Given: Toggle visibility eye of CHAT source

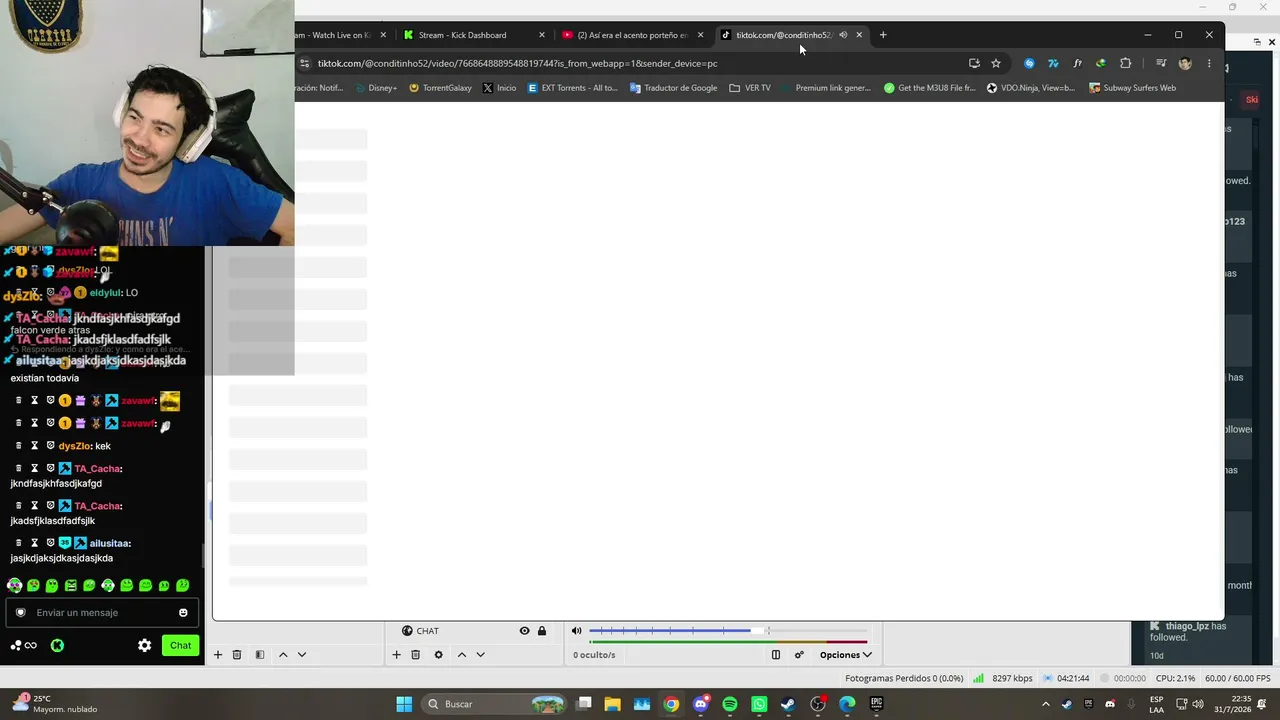Looking at the screenshot, I should tap(524, 631).
